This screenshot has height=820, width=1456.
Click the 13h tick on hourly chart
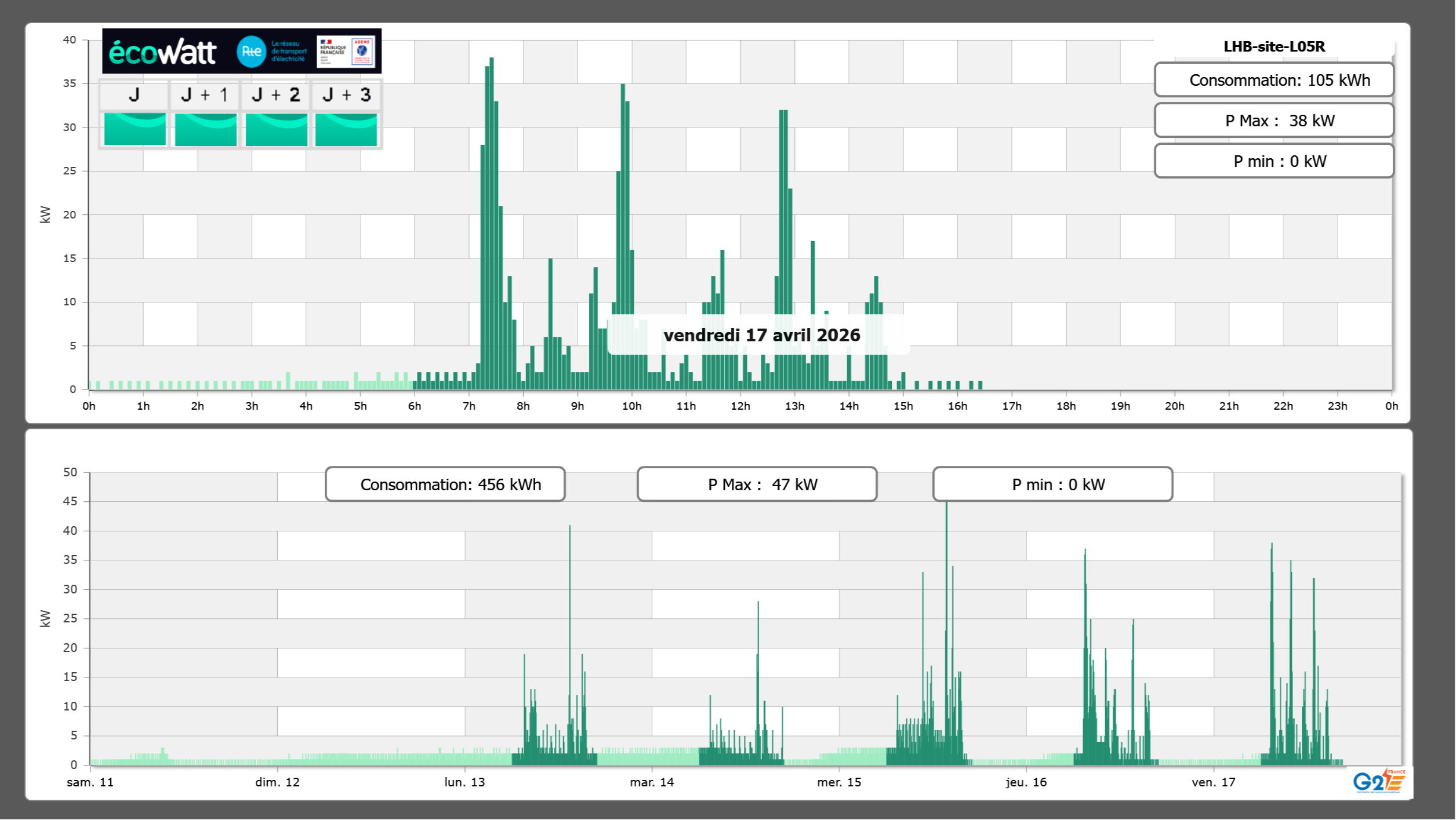(x=794, y=406)
